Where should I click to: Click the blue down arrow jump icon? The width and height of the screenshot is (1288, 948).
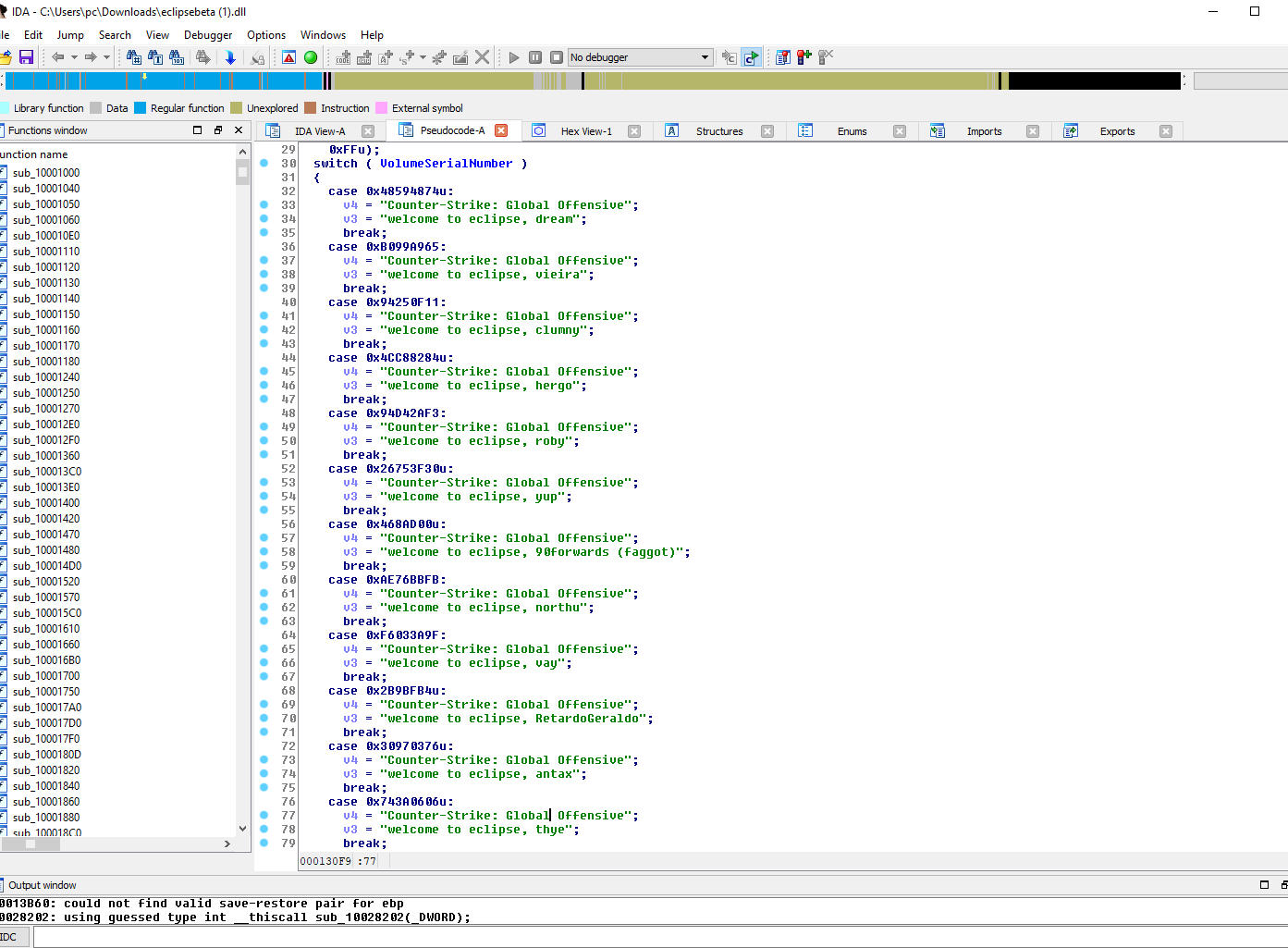click(x=230, y=57)
